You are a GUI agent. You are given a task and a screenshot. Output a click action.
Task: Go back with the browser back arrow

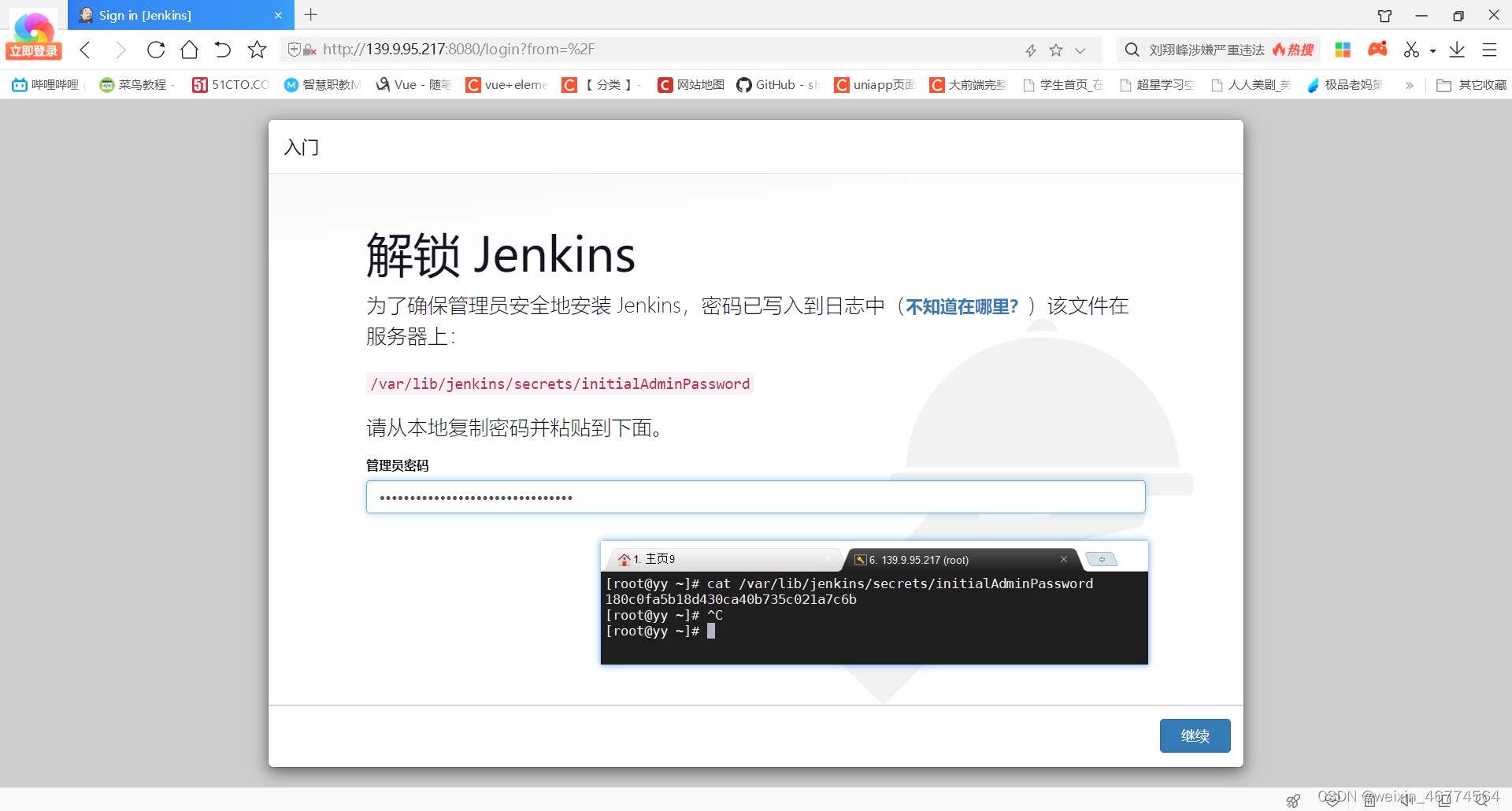[86, 50]
